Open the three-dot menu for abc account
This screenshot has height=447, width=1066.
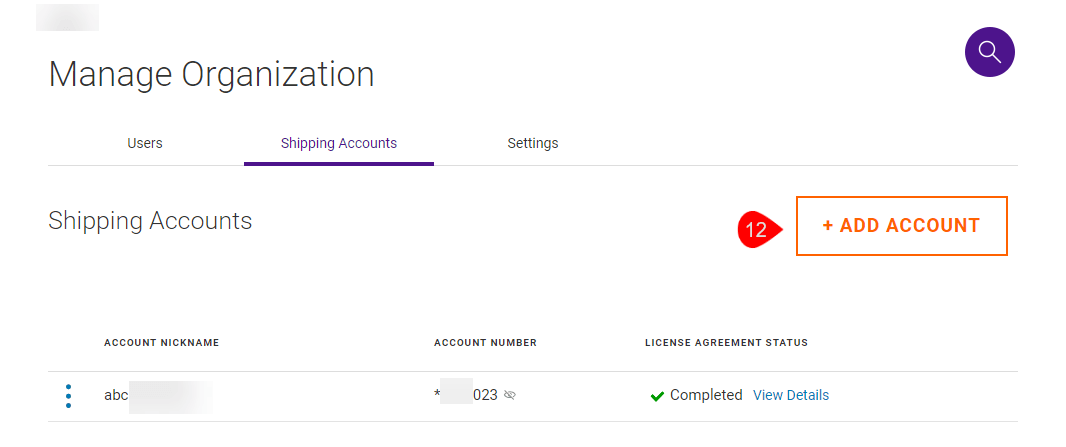click(68, 396)
